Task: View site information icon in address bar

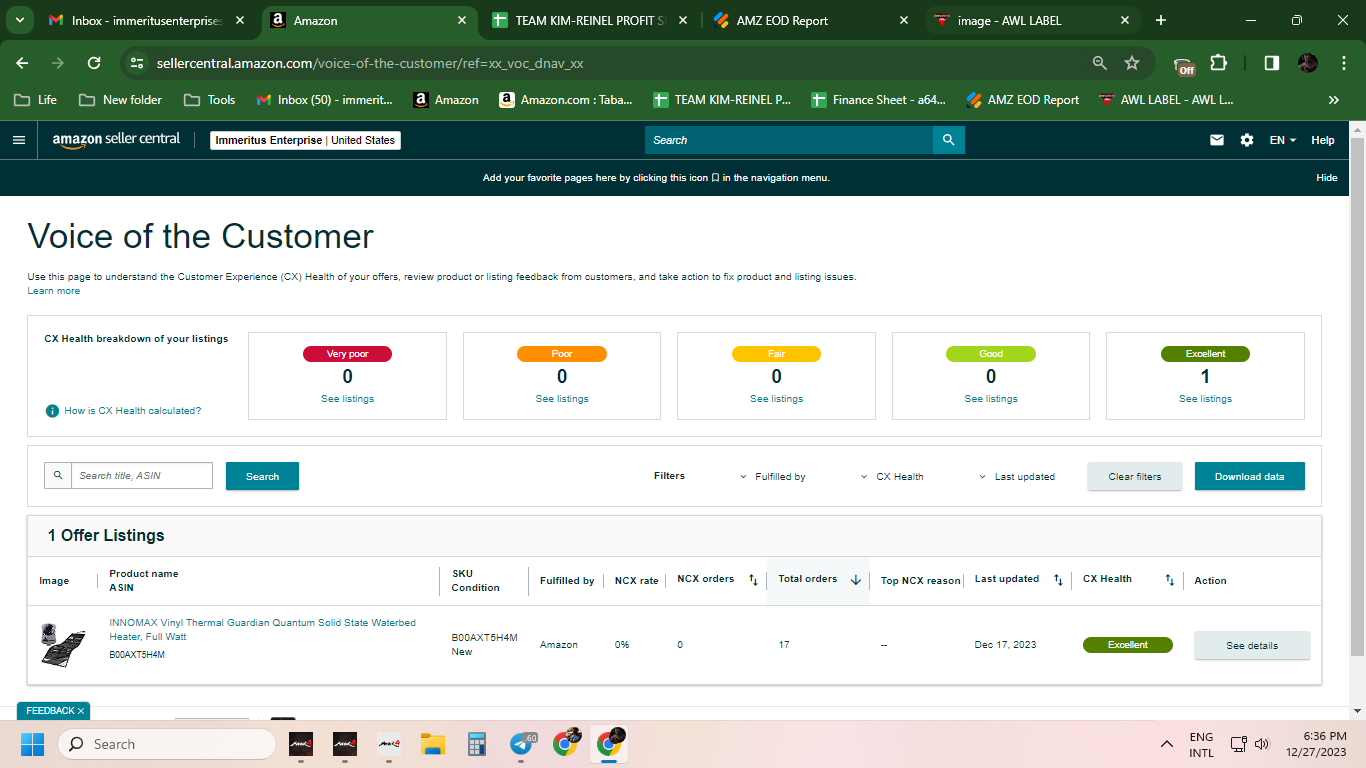Action: coord(137,63)
